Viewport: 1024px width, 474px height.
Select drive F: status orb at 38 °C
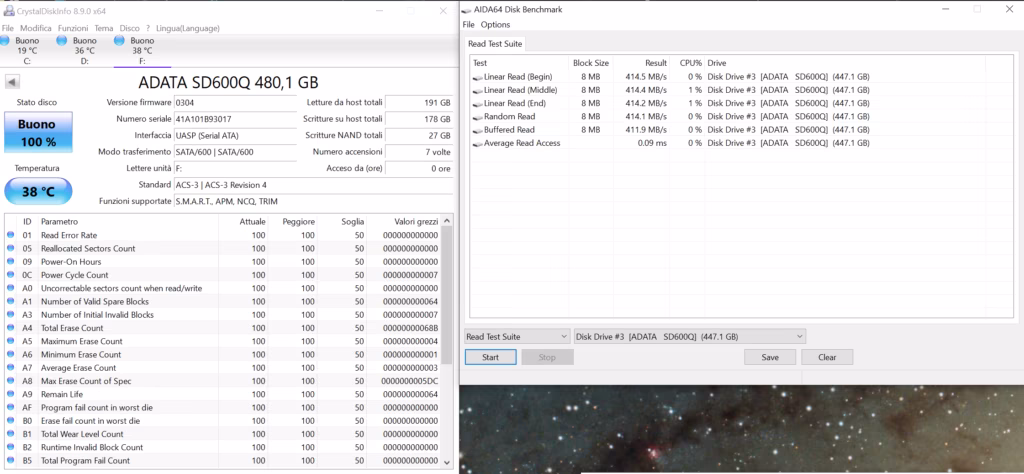pyautogui.click(x=119, y=40)
